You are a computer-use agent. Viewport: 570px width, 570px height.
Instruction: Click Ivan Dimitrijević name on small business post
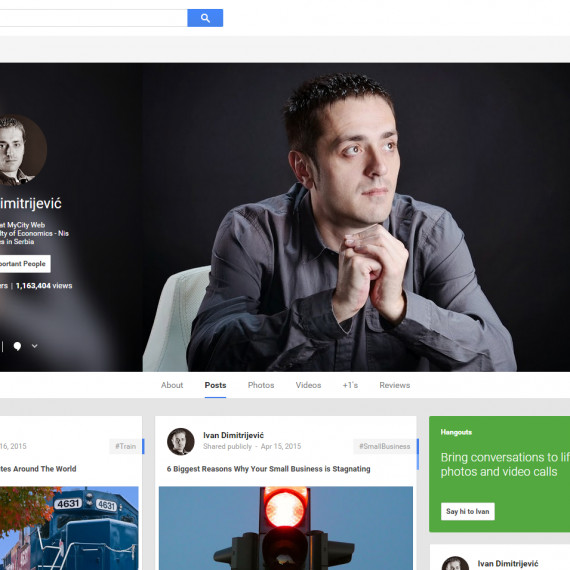click(233, 435)
